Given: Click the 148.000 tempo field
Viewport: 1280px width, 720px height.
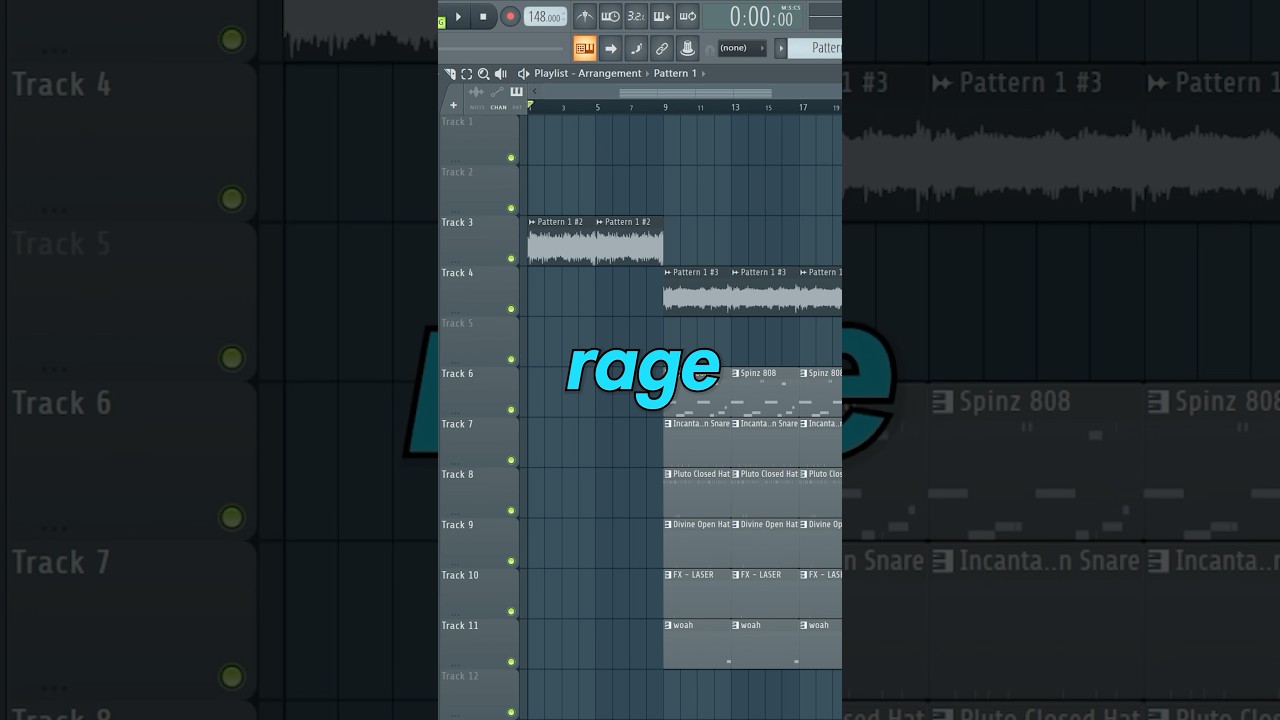Looking at the screenshot, I should 545,17.
